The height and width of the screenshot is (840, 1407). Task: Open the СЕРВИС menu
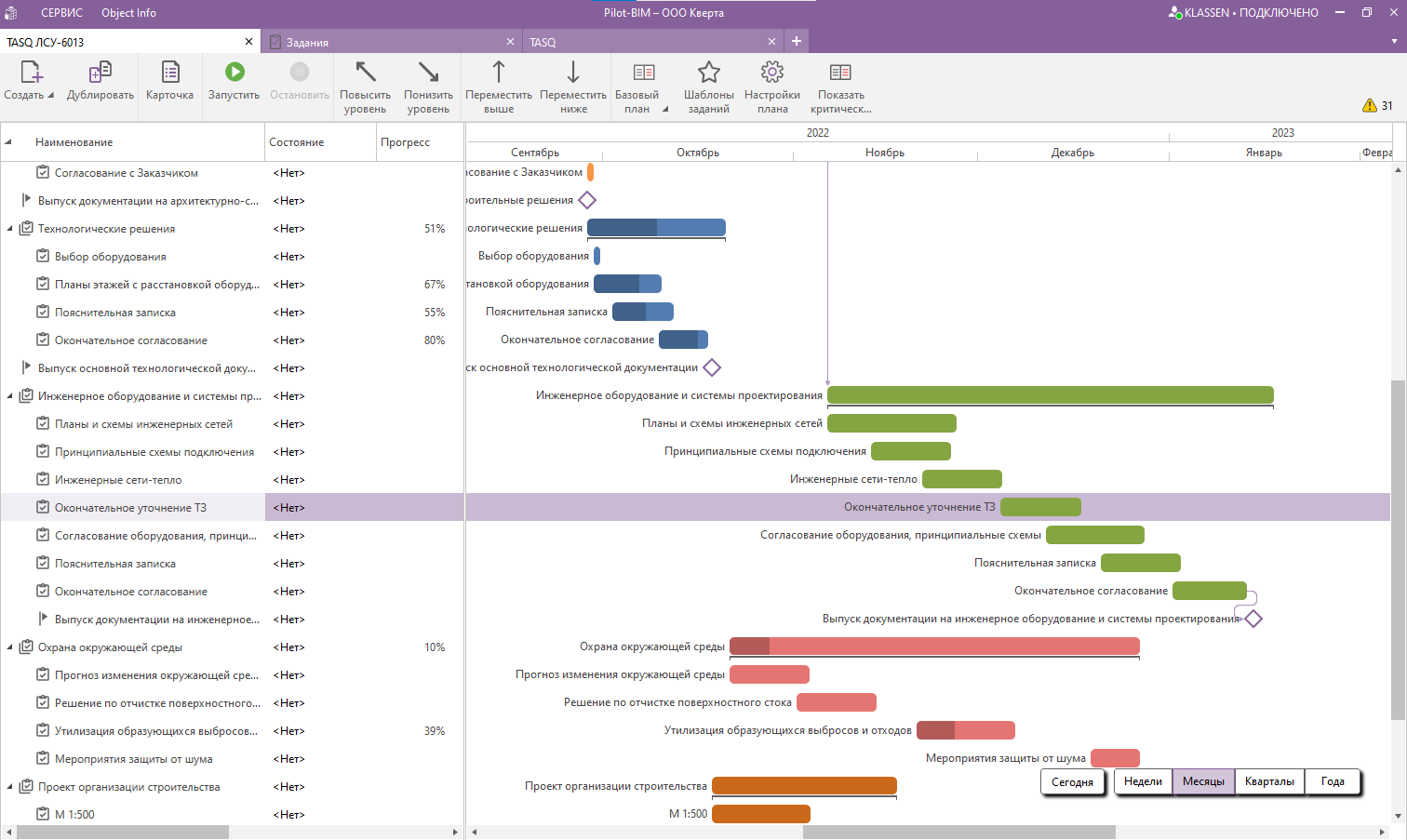point(61,13)
